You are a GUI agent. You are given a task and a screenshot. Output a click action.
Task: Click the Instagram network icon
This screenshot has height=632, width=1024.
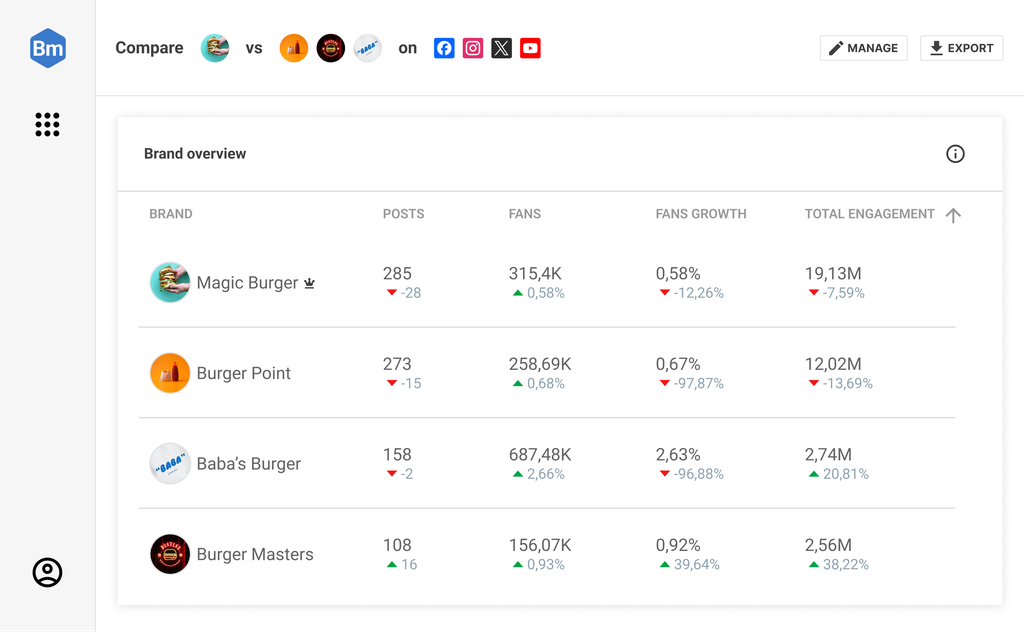[473, 48]
